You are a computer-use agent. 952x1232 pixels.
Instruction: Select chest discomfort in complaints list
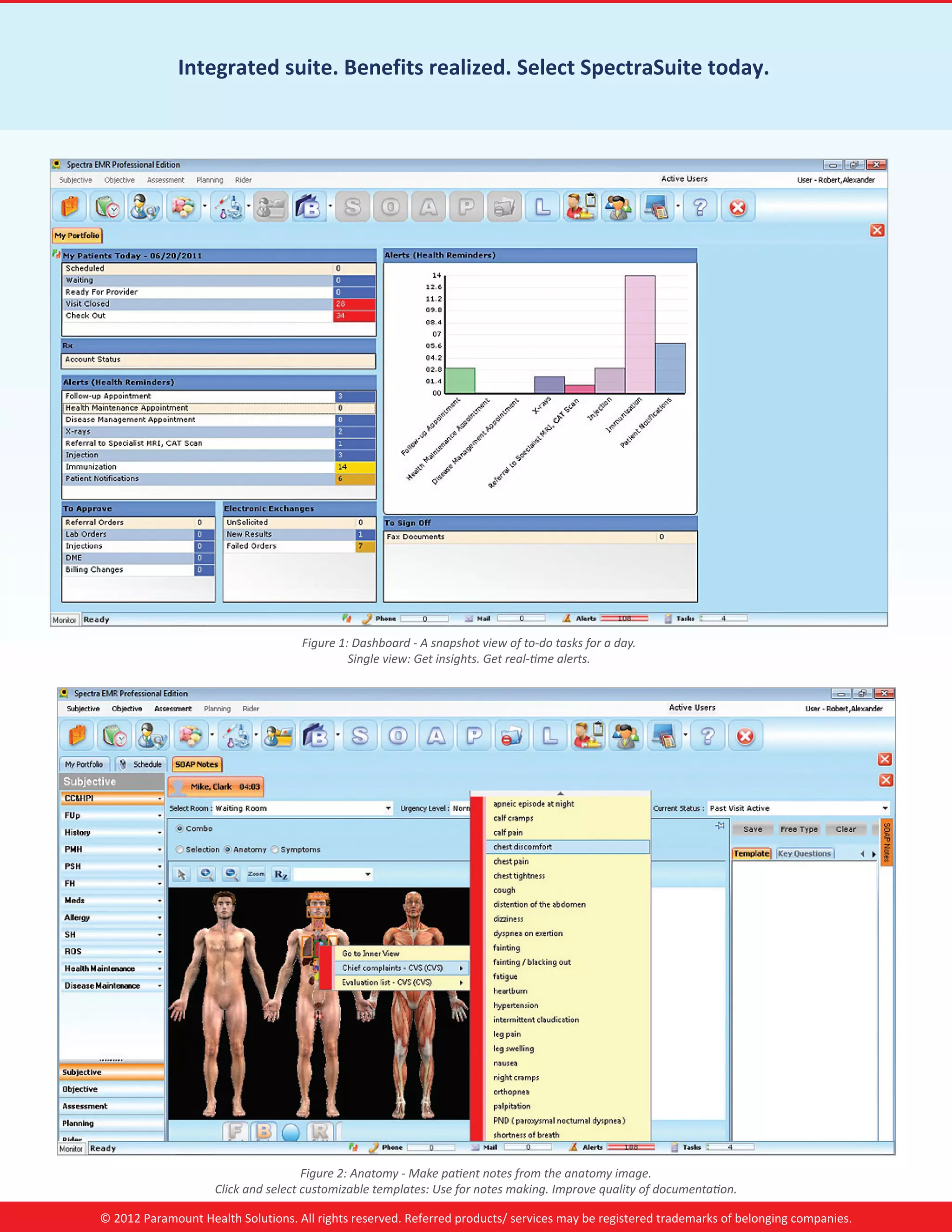[568, 847]
